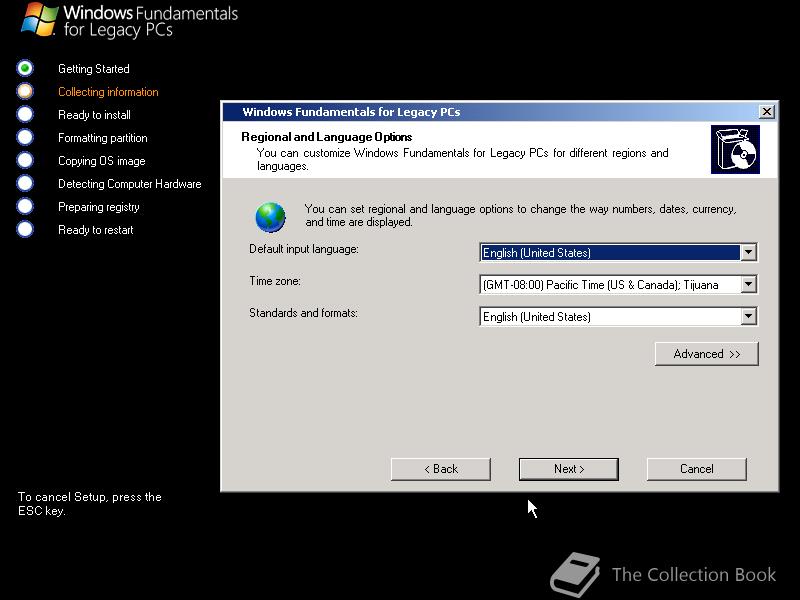Screen dimensions: 800x600
Task: Click the Ready to restart step circle
Action: (x=24, y=229)
